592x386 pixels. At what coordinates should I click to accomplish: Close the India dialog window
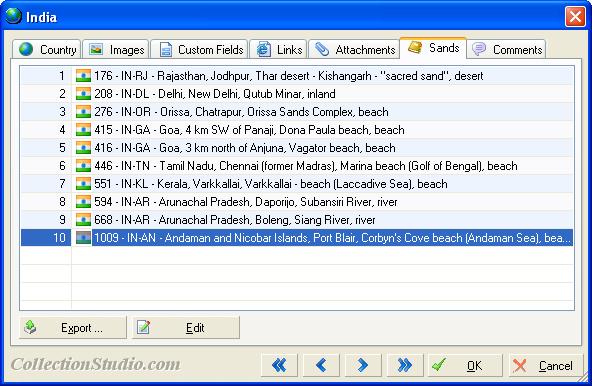point(575,16)
